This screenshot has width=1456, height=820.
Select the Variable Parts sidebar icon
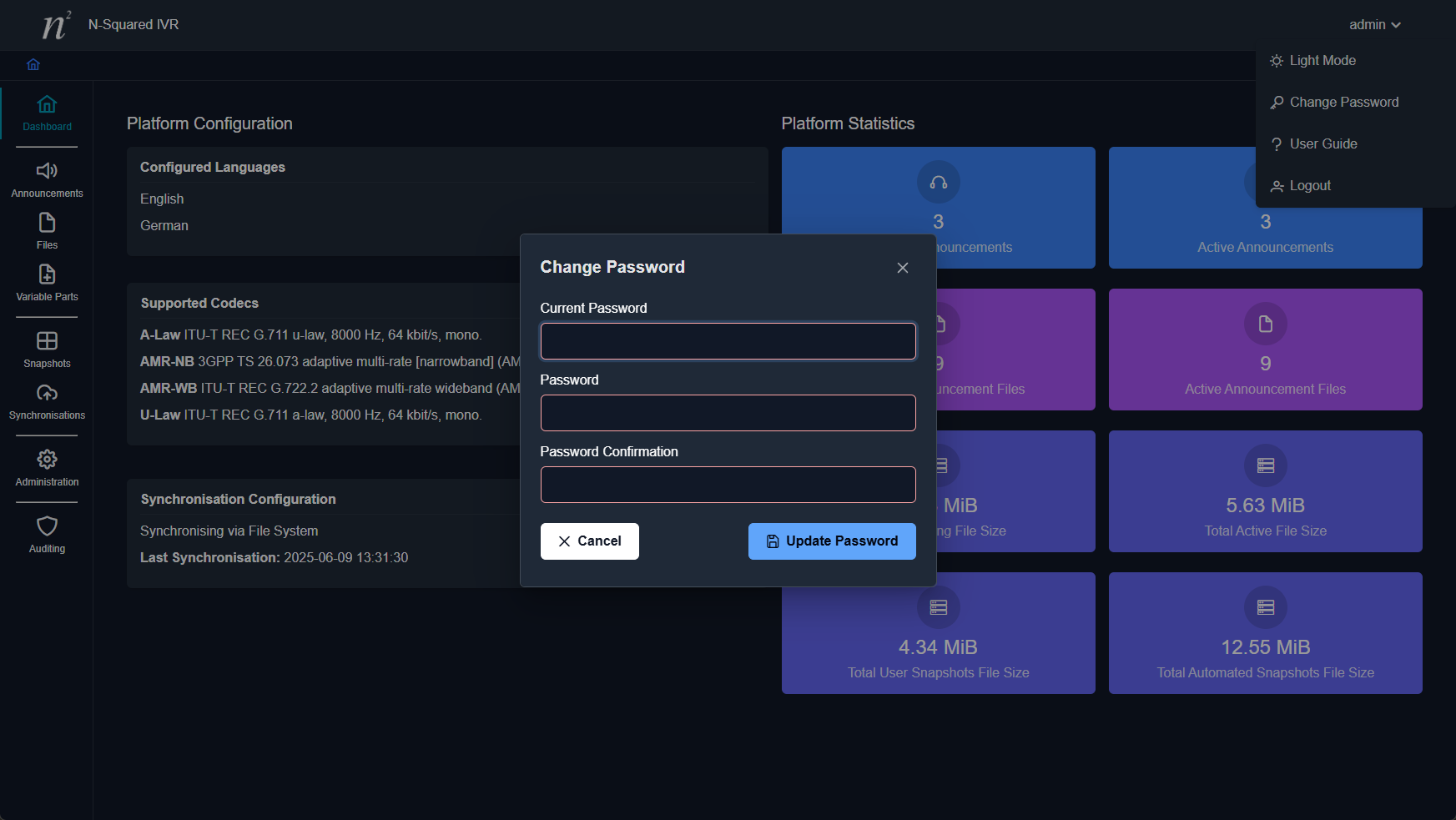pos(47,274)
